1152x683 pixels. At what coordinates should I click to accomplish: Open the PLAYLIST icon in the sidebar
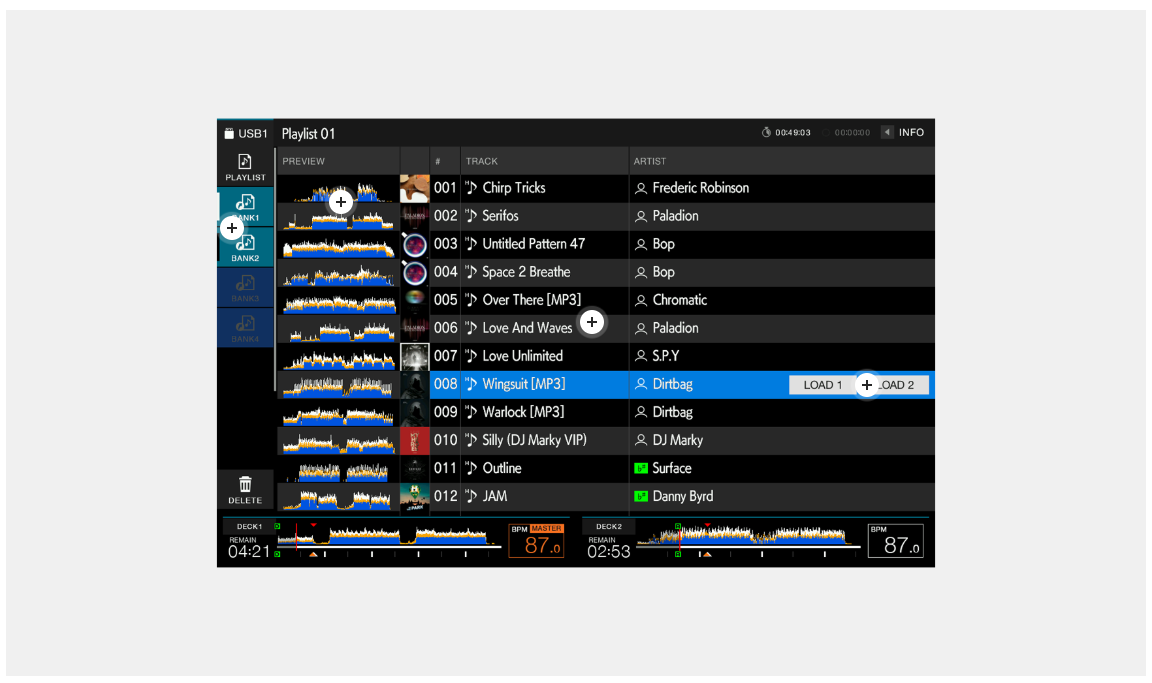245,161
